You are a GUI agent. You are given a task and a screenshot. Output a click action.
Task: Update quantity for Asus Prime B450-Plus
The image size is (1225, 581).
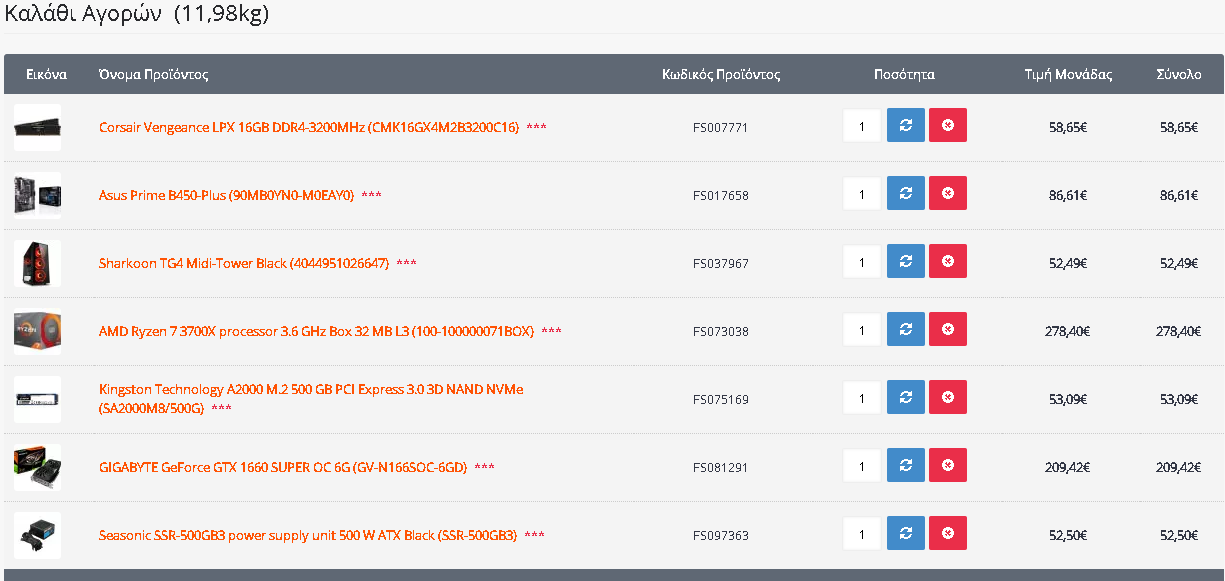click(x=905, y=194)
